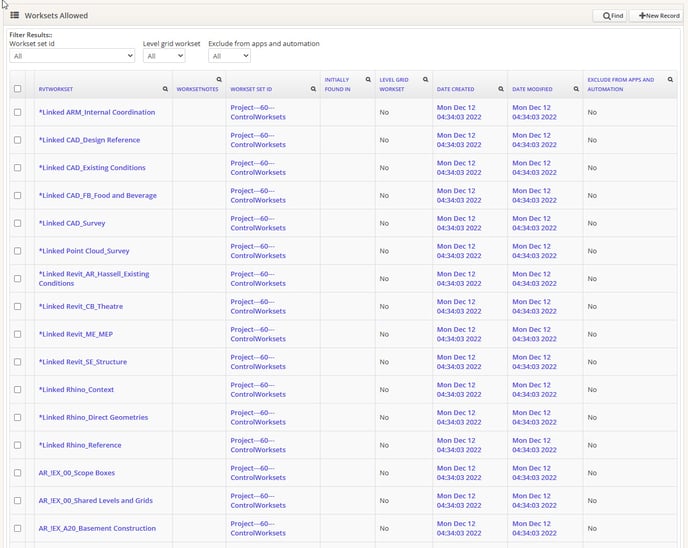The image size is (688, 548).
Task: Check the *Linked CAD_Existing Conditions row checkbox
Action: click(x=18, y=168)
